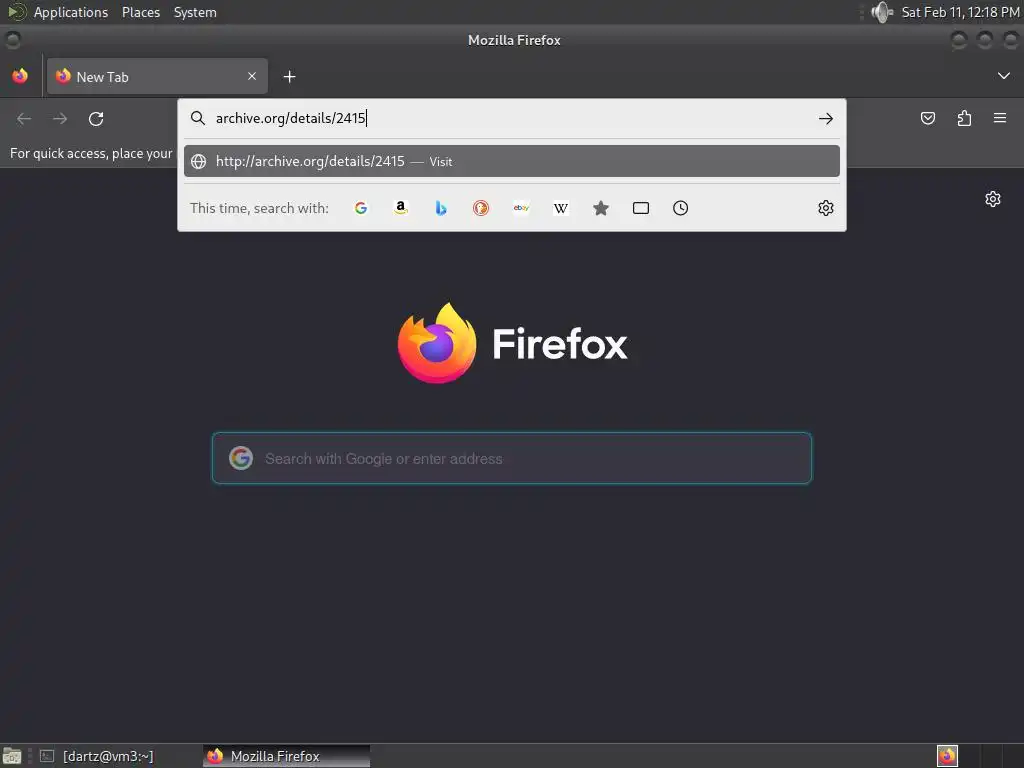This screenshot has width=1024, height=768.
Task: Click the date and time clock
Action: click(960, 12)
